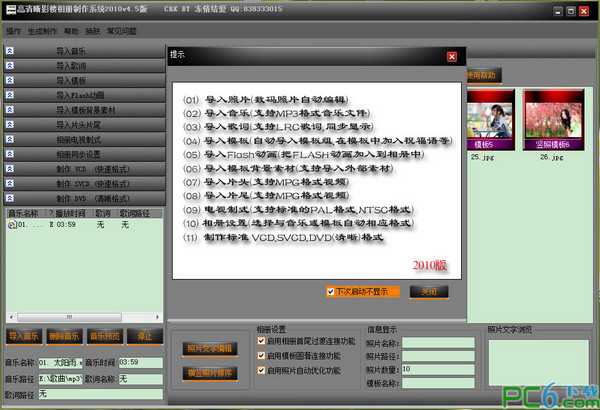Viewport: 600px width, 410px height.
Task: Toggle 启用相册首尾过渡连接功能 checkbox
Action: tap(261, 341)
